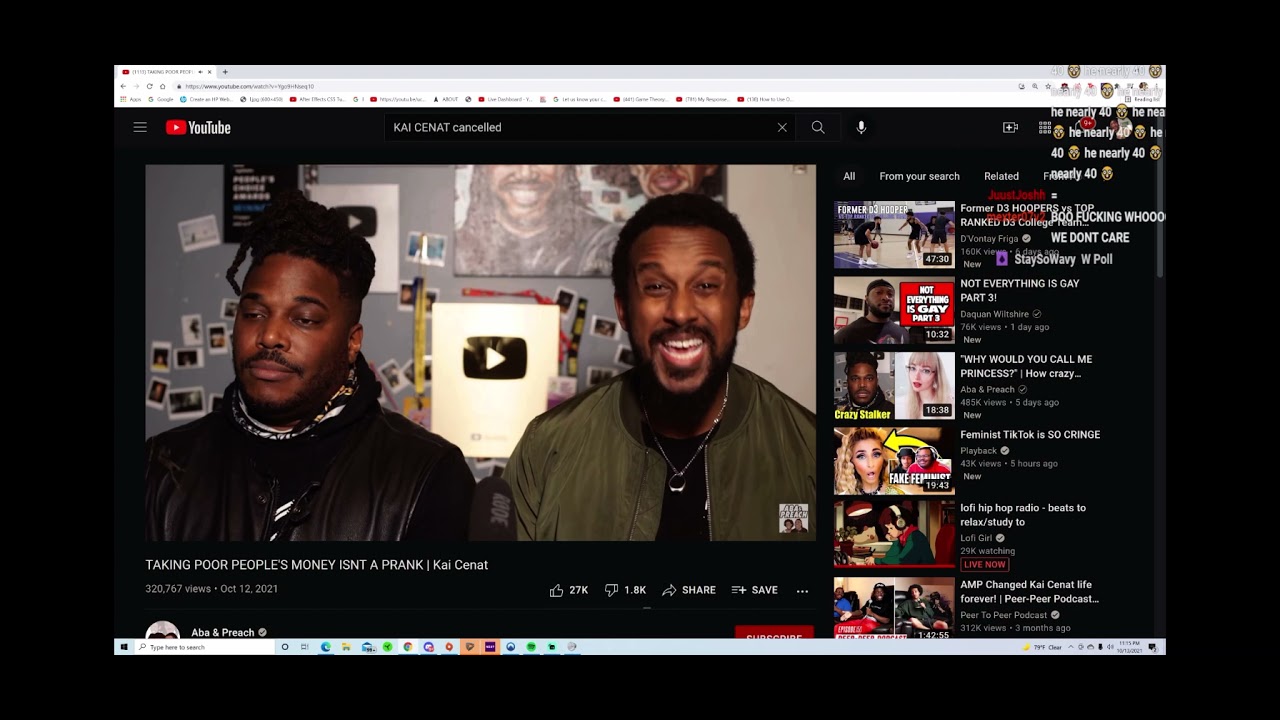Open the YouTube apps grid icon
Screen dimensions: 1280x720
pyautogui.click(x=1045, y=127)
